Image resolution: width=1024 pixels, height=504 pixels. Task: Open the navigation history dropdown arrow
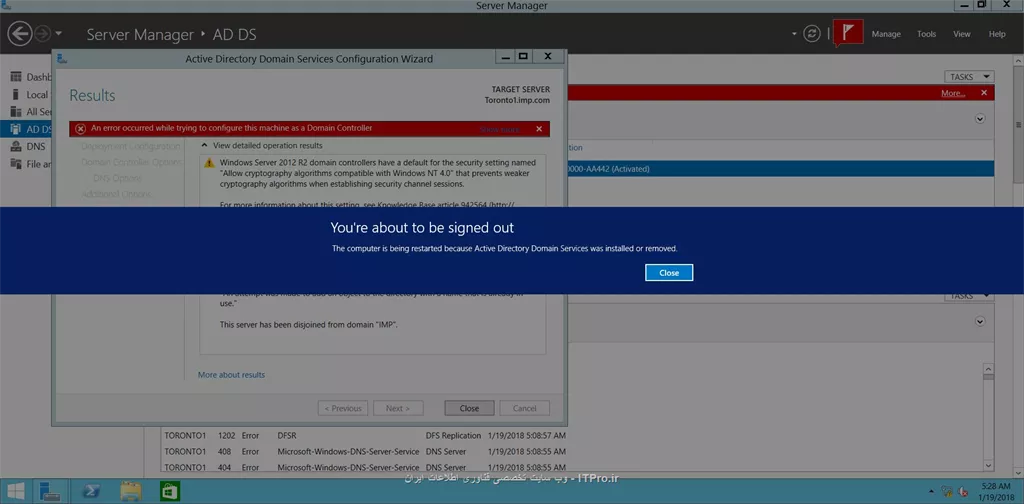(59, 33)
